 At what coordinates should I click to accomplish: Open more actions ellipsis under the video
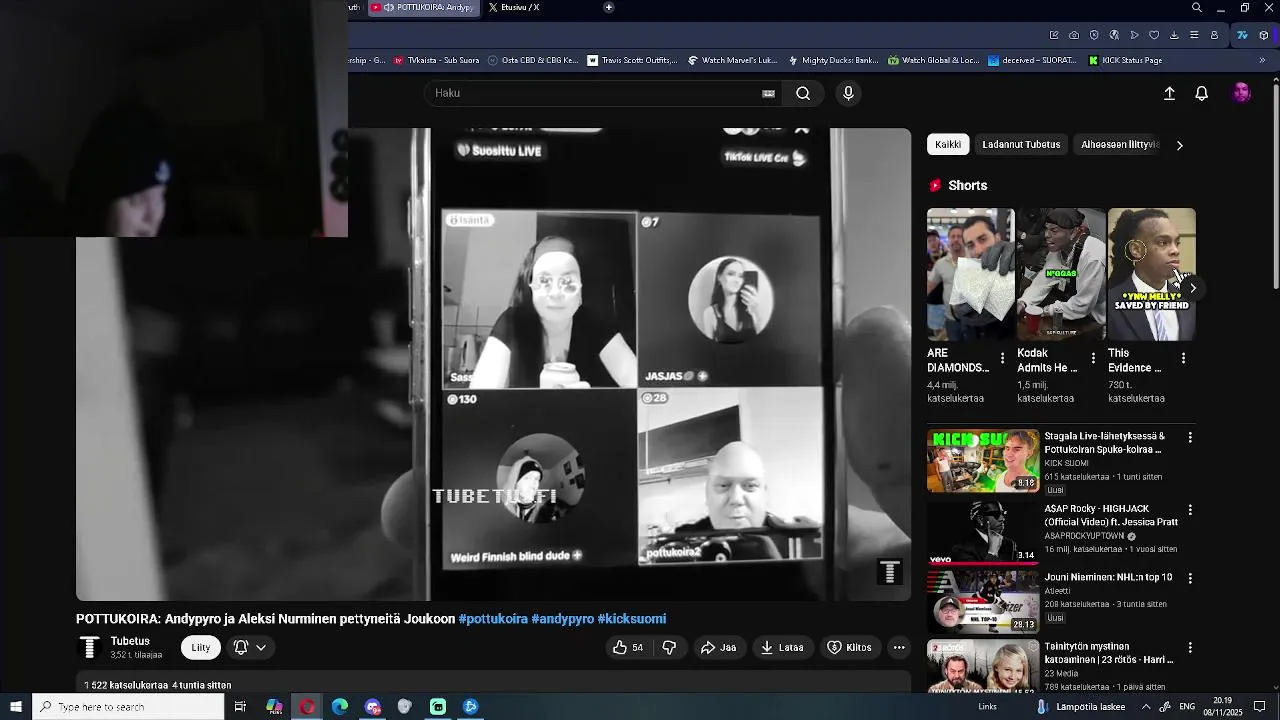pos(899,647)
